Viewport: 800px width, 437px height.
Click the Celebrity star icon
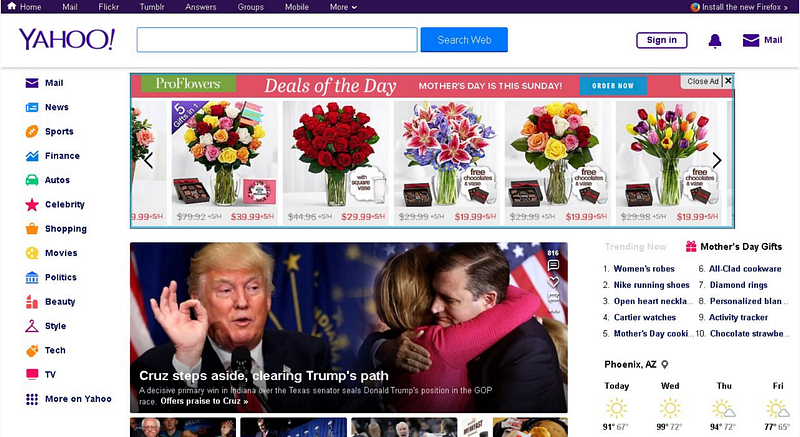[x=32, y=204]
